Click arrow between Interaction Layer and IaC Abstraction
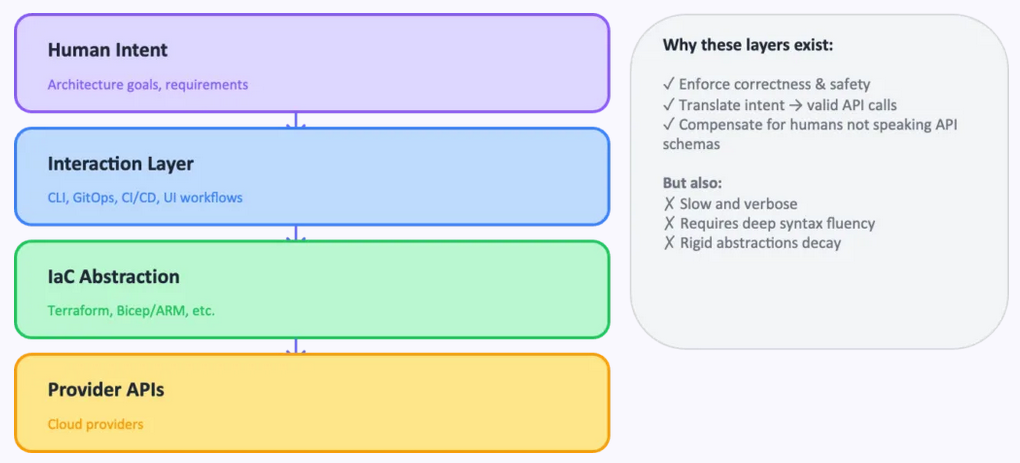1020x463 pixels. tap(296, 234)
